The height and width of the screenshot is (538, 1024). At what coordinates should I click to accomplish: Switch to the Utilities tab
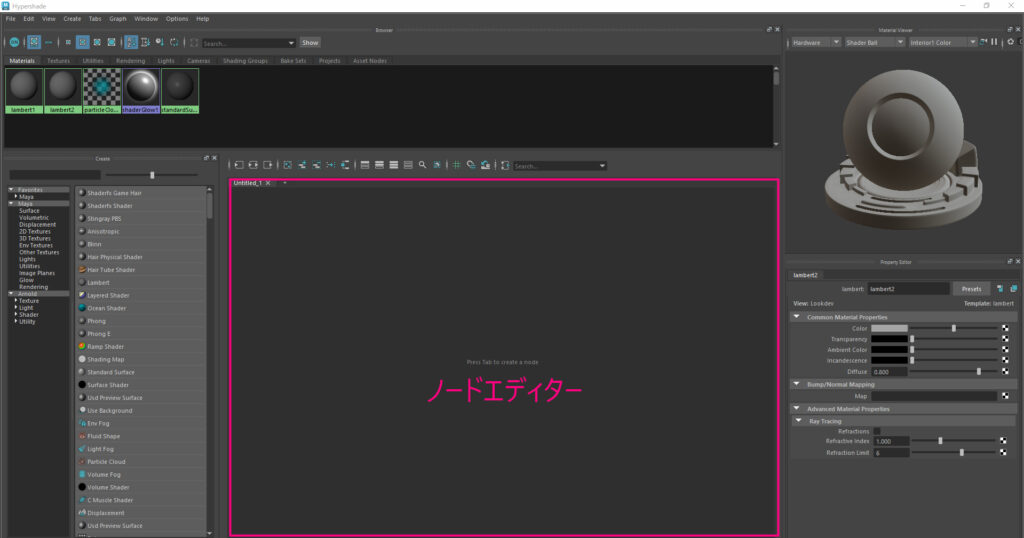(93, 61)
